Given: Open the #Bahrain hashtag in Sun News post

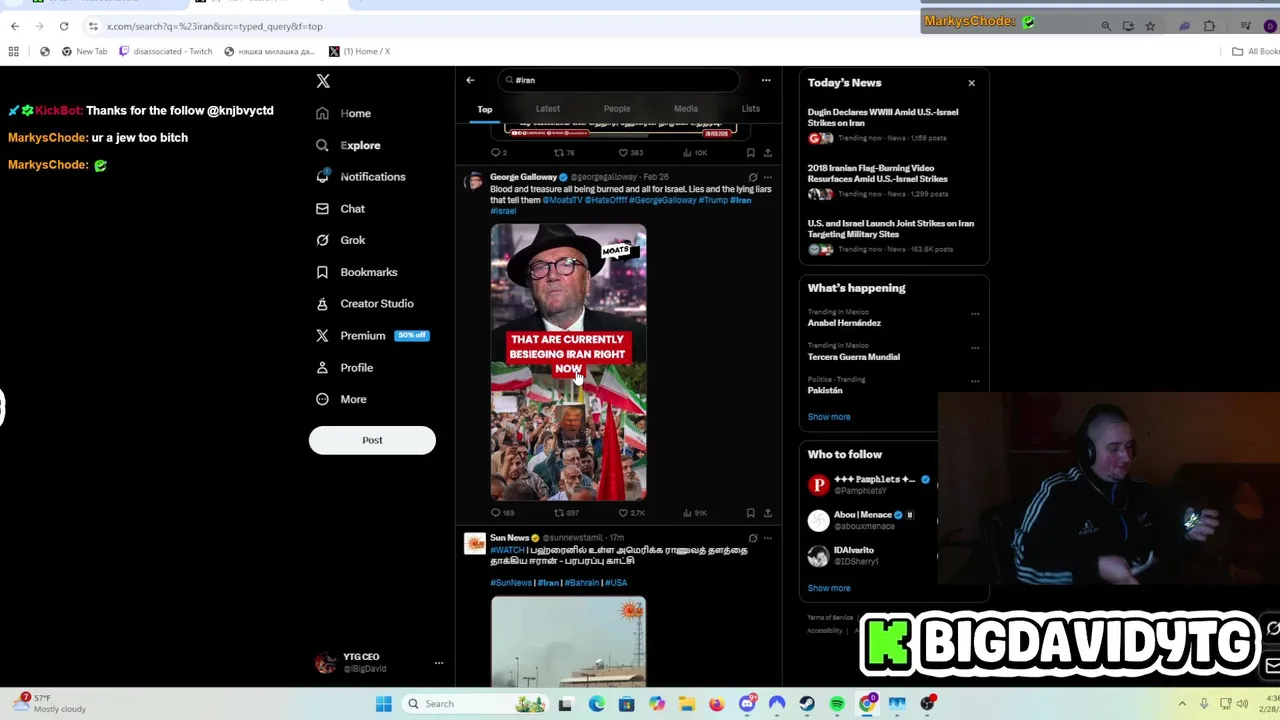Looking at the screenshot, I should pyautogui.click(x=582, y=582).
